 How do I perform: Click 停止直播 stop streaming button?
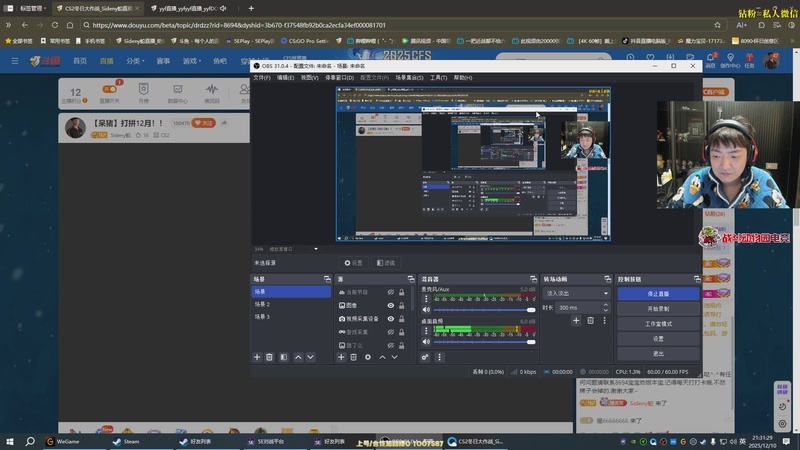[x=658, y=294]
